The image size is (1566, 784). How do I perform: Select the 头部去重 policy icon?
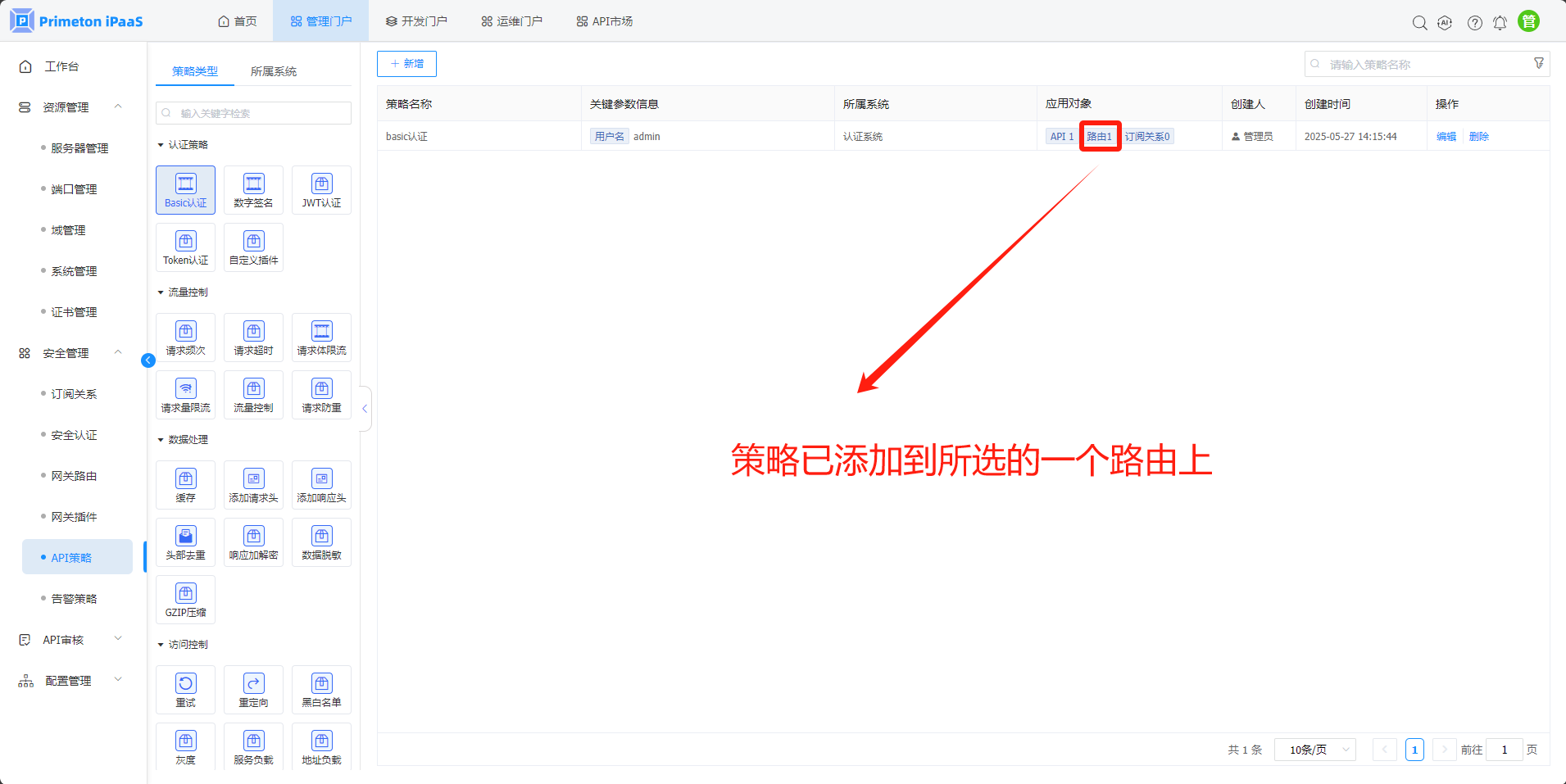click(x=185, y=542)
